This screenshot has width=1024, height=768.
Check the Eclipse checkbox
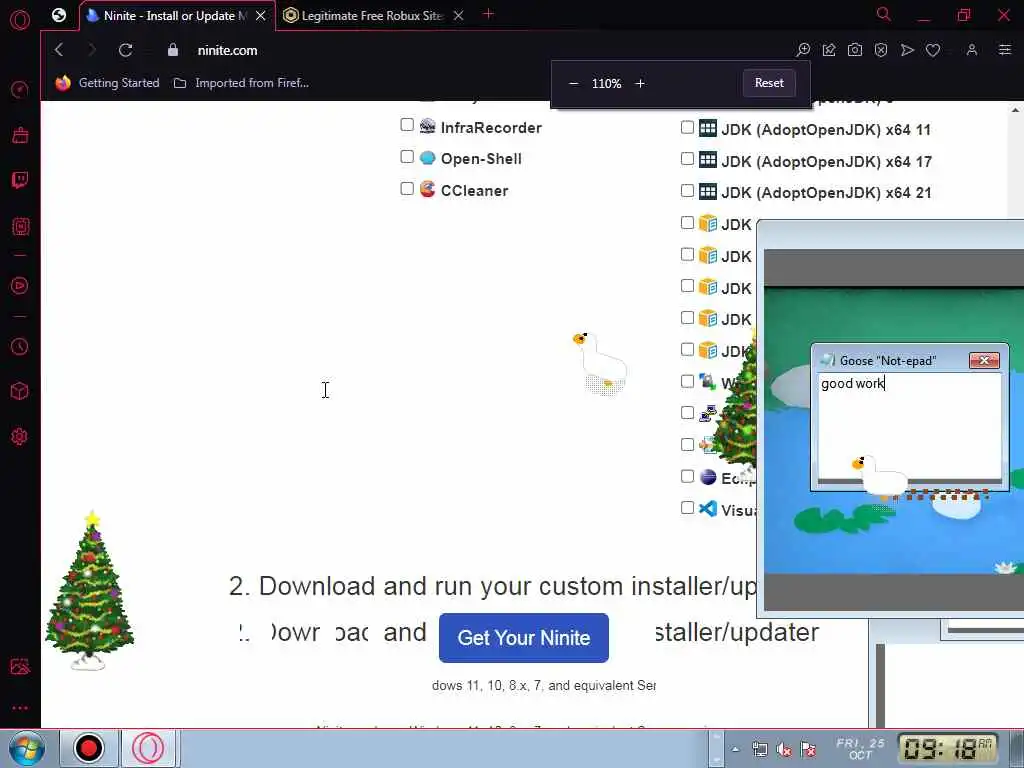[x=687, y=476]
